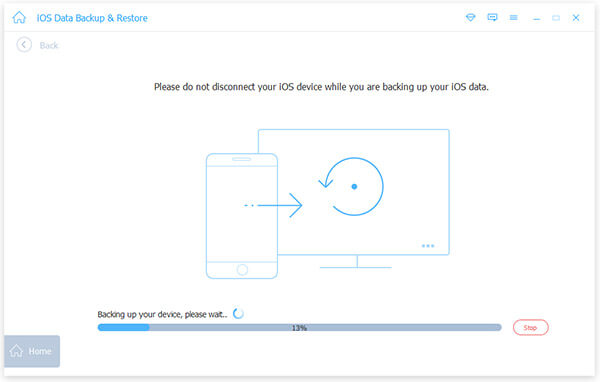Viewport: 600px width, 382px height.
Task: Close the iOS Data Backup window
Action: coord(576,18)
